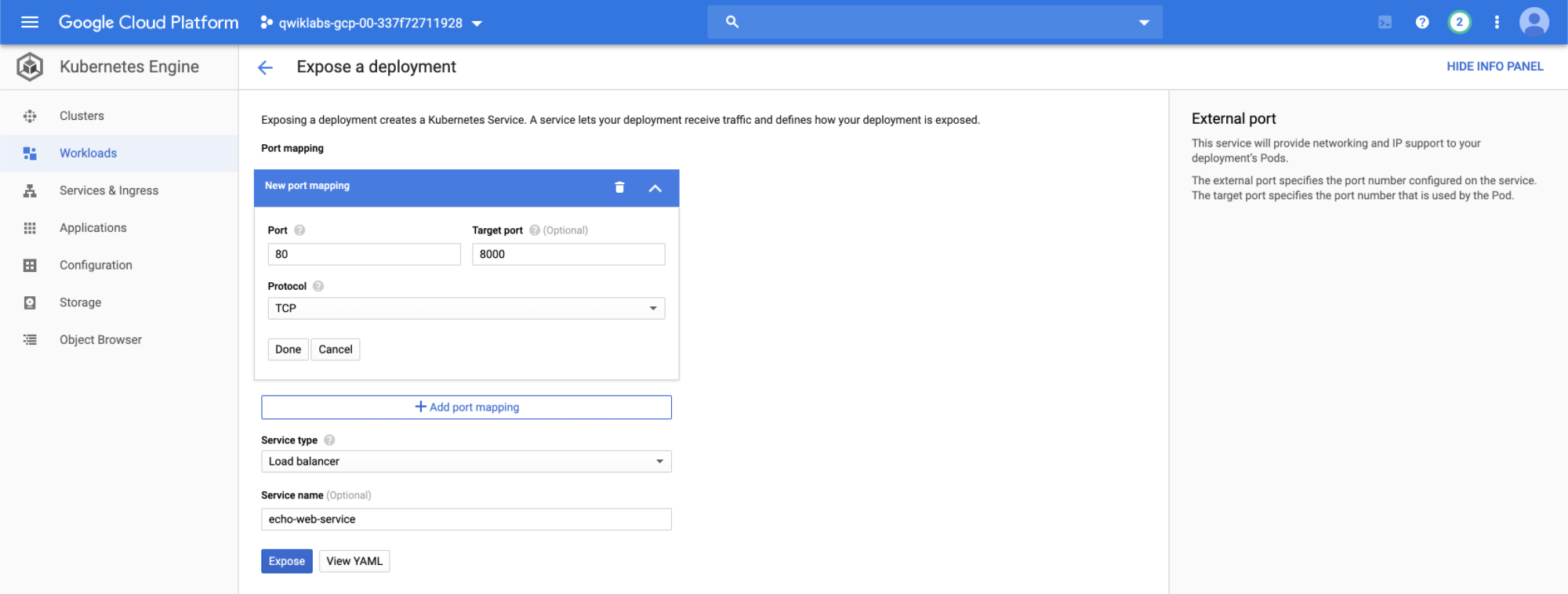Expand the search bar dropdown arrow
The width and height of the screenshot is (1568, 594).
(1144, 23)
